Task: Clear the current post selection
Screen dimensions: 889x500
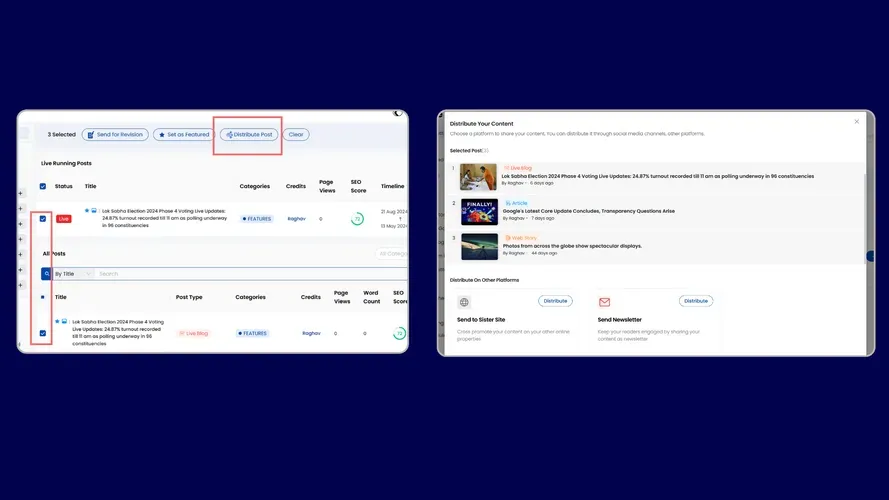Action: pos(296,134)
